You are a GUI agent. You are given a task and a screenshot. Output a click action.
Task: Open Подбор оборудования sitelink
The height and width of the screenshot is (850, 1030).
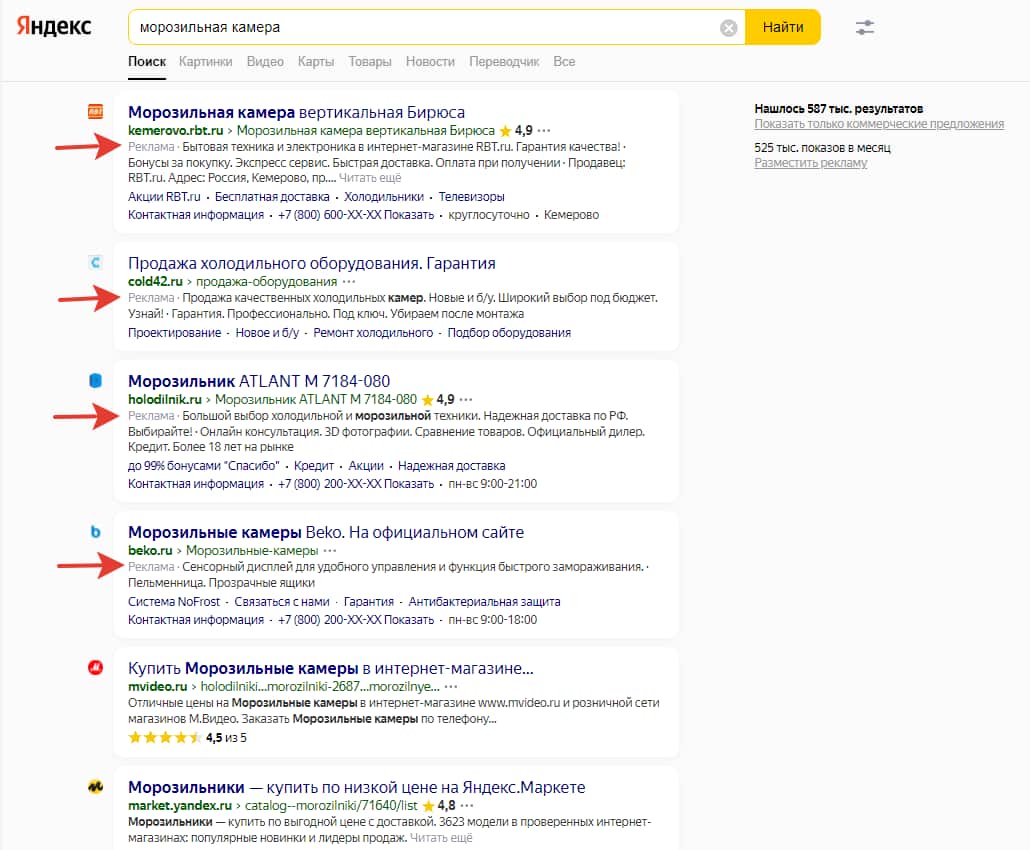click(x=509, y=333)
